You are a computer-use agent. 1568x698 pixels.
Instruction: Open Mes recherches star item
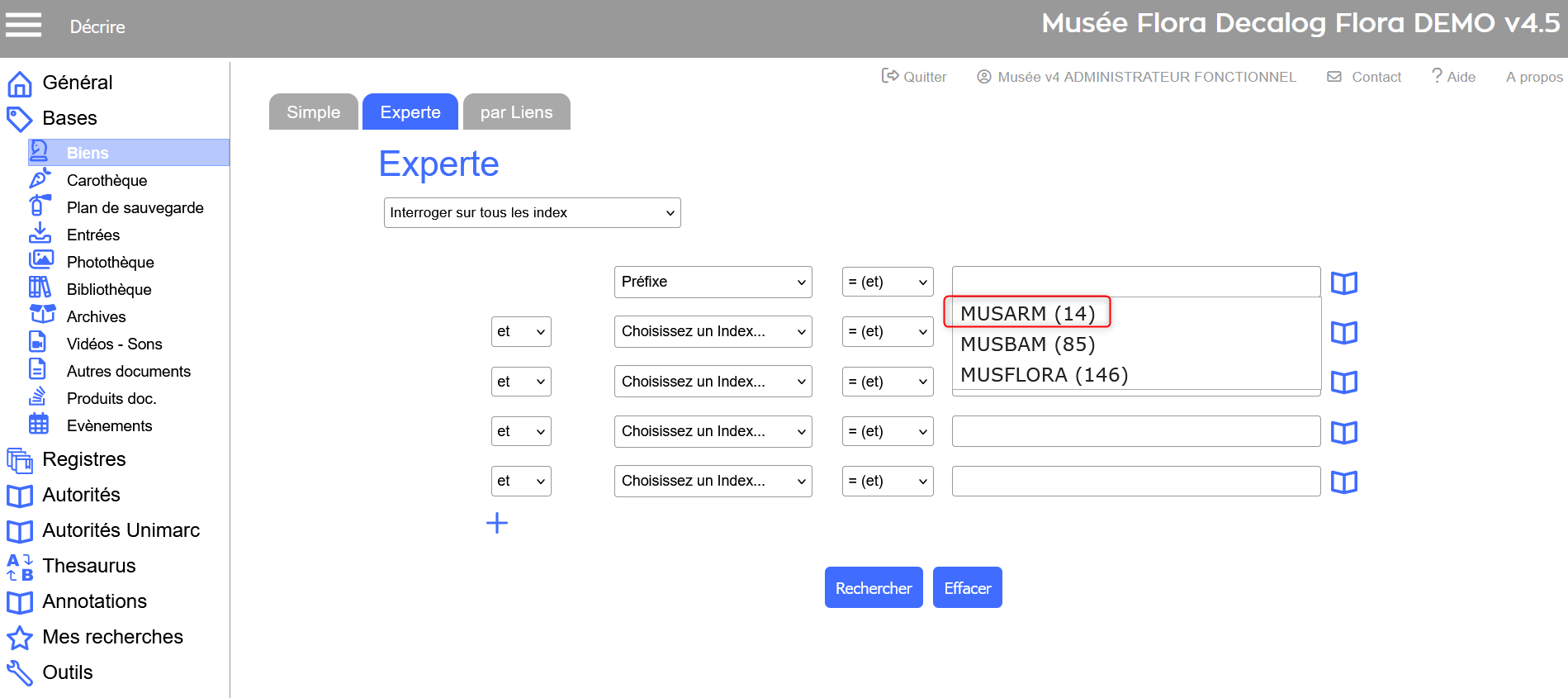pos(112,637)
